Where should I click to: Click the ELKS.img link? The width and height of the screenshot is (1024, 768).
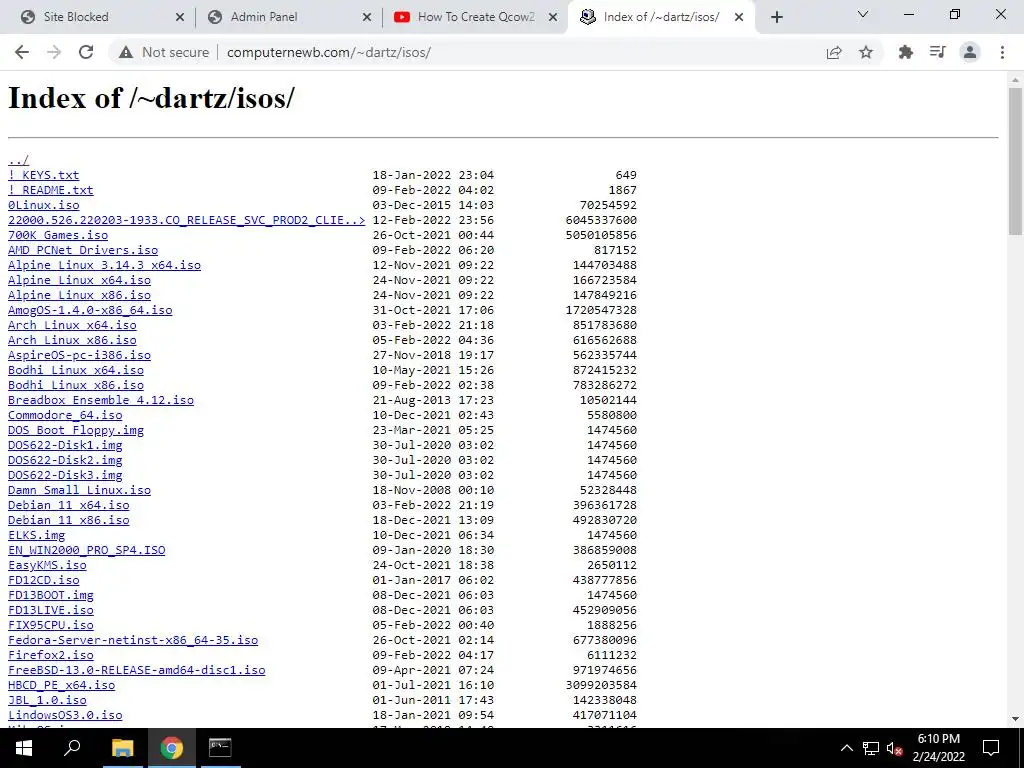click(x=37, y=536)
